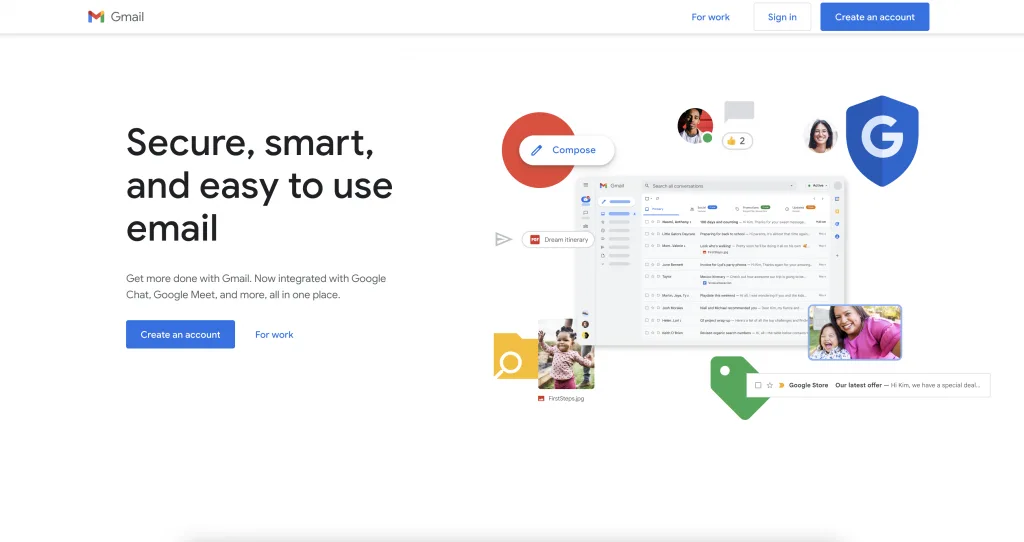The height and width of the screenshot is (542, 1024).
Task: Click the grey chat bubble icon
Action: click(739, 111)
